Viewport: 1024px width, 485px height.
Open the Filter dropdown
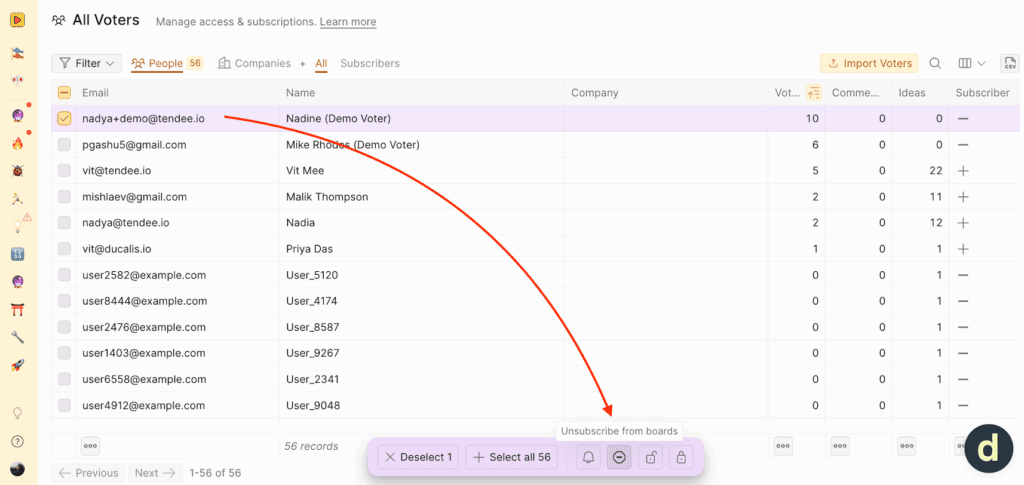click(86, 63)
